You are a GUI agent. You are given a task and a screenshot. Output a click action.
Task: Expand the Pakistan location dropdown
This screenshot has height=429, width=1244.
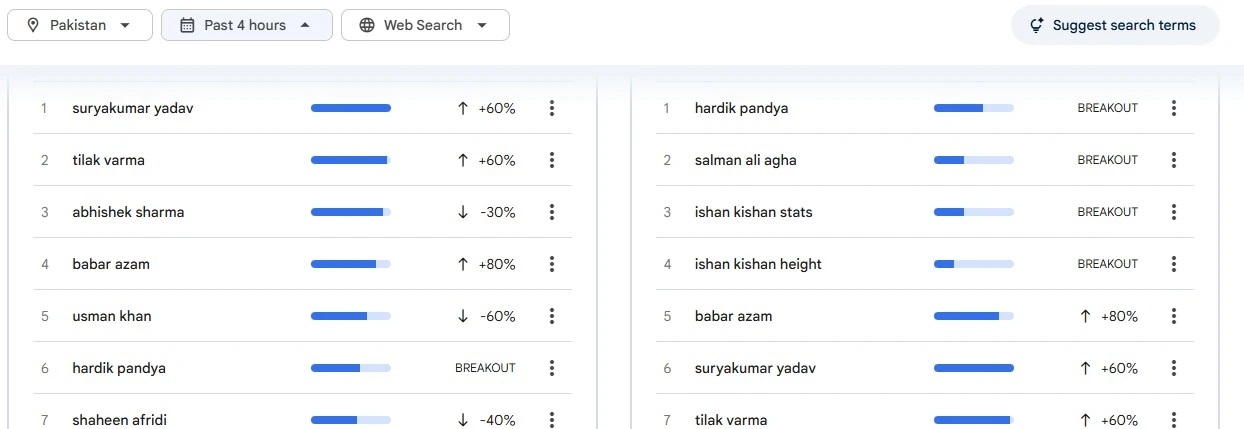point(80,26)
